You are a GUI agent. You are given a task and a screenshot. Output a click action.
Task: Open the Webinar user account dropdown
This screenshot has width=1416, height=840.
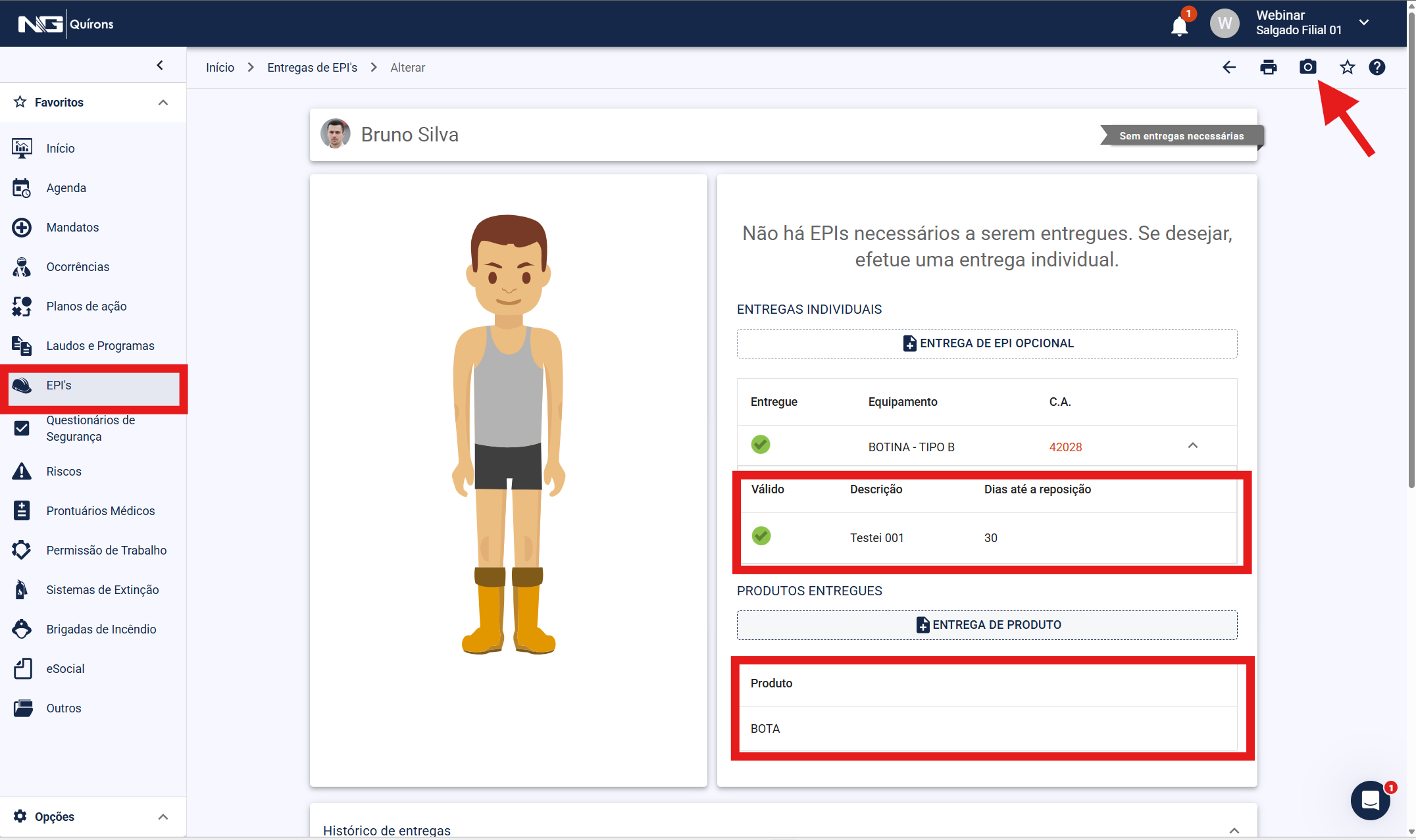pyautogui.click(x=1364, y=22)
